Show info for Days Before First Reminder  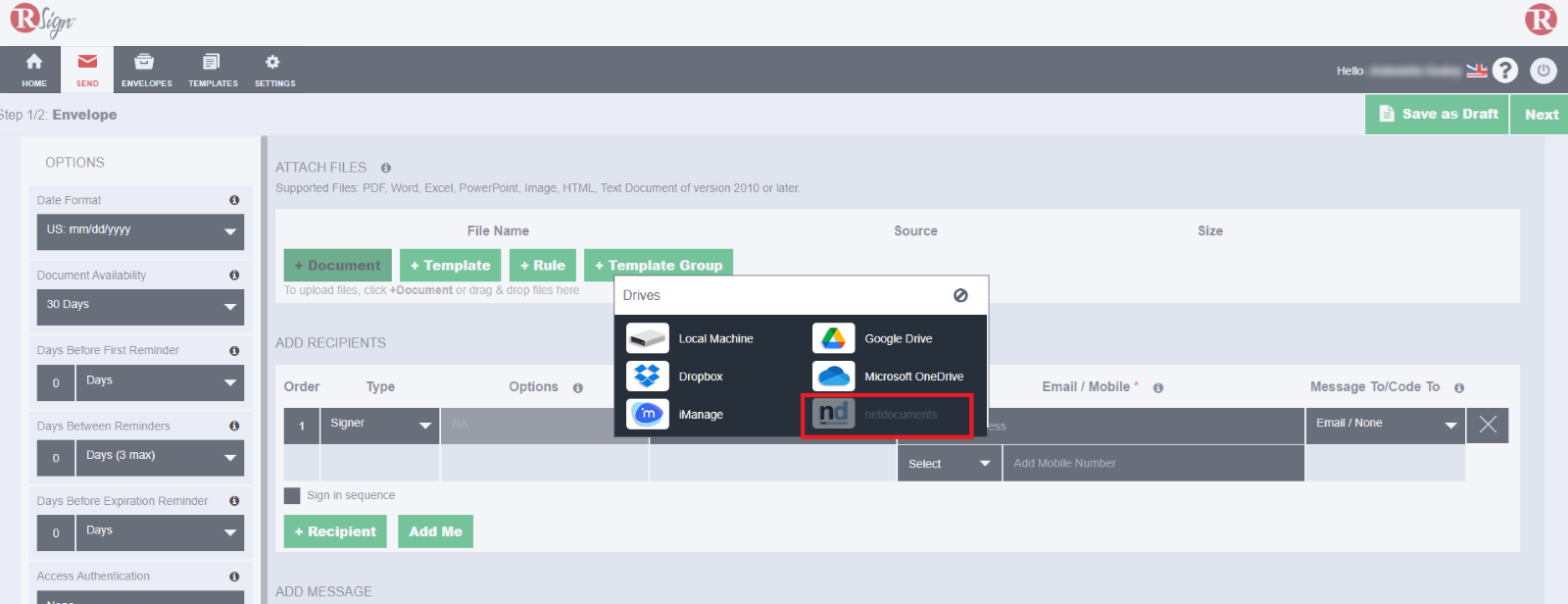[x=234, y=351]
